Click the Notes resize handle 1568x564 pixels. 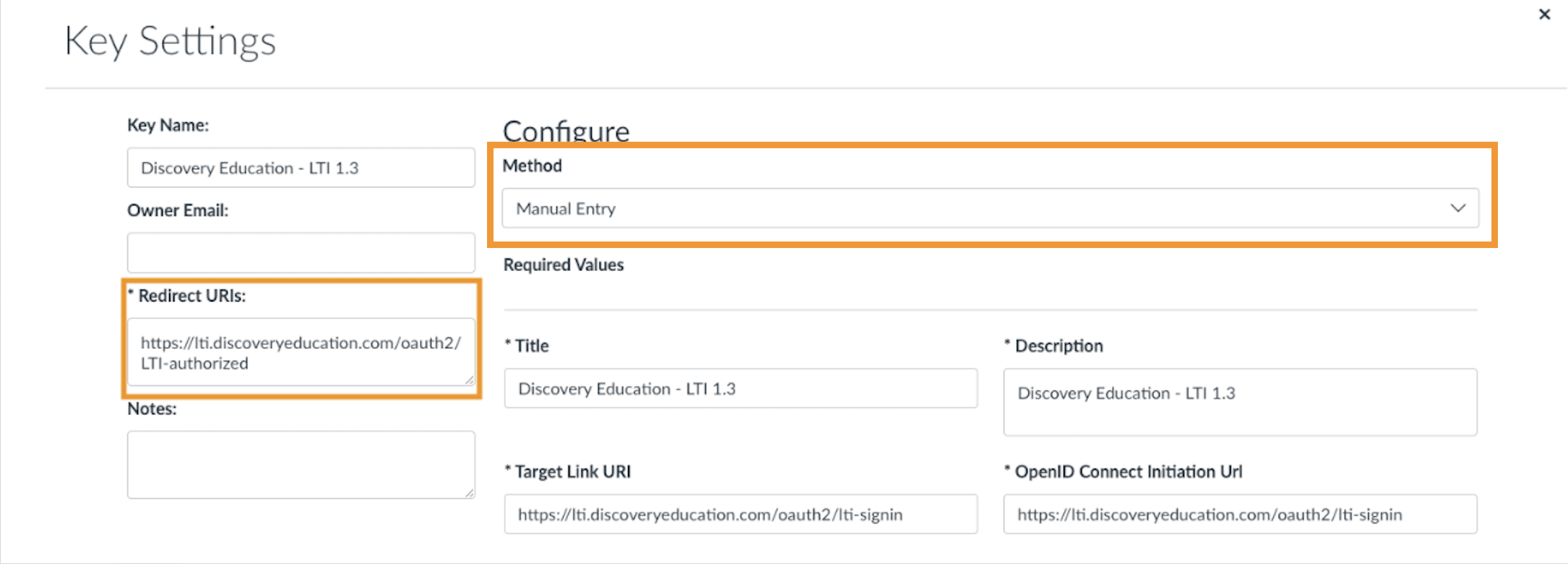[471, 493]
